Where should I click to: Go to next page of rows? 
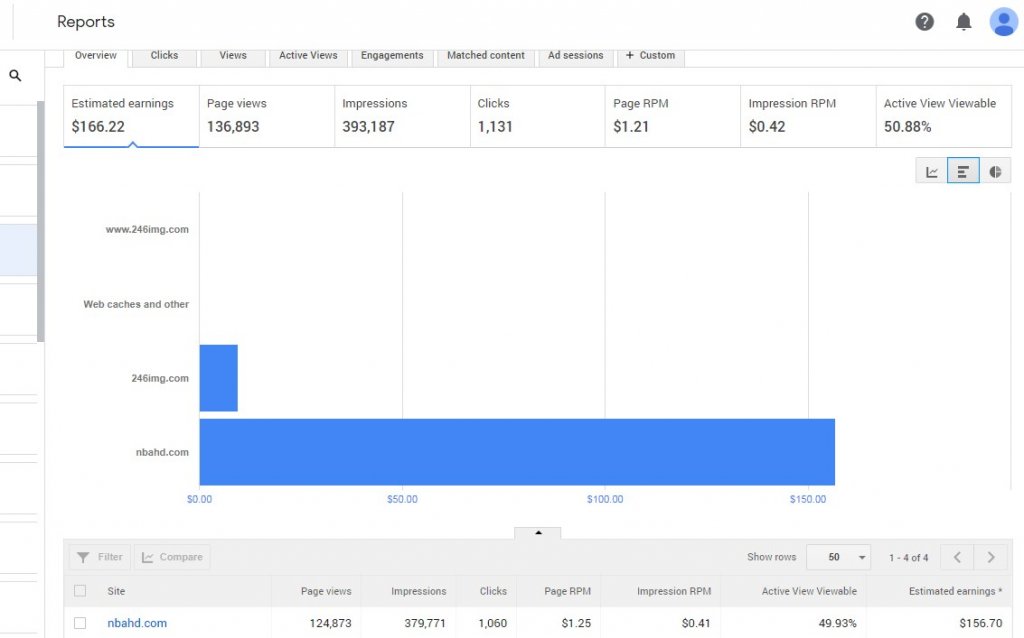tap(991, 557)
